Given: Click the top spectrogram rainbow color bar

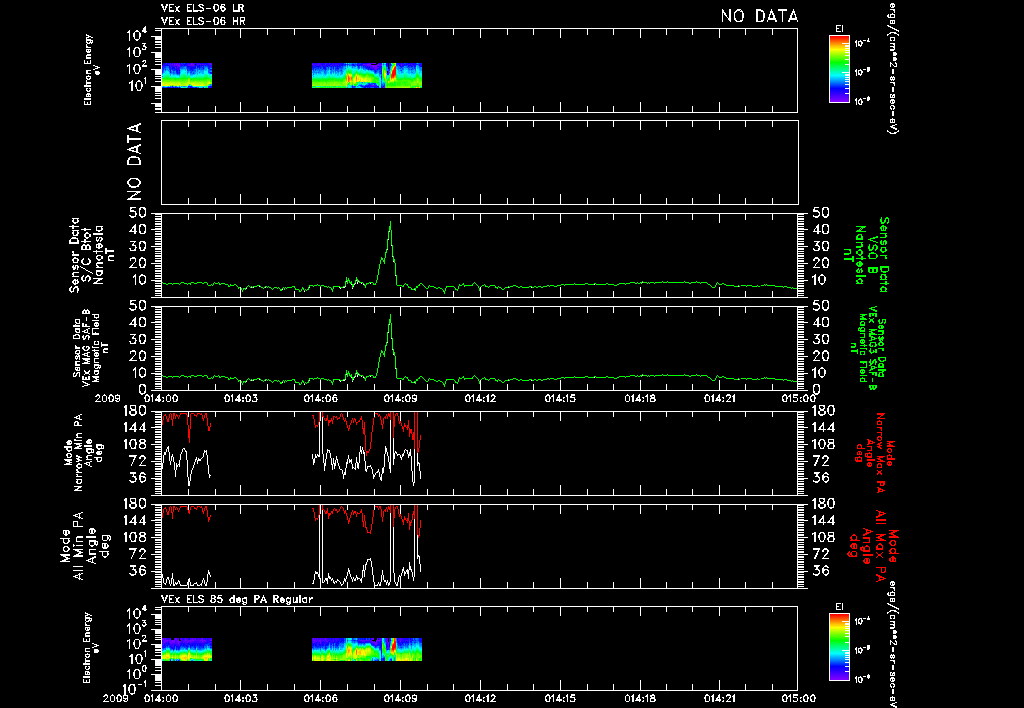Looking at the screenshot, I should click(x=839, y=69).
